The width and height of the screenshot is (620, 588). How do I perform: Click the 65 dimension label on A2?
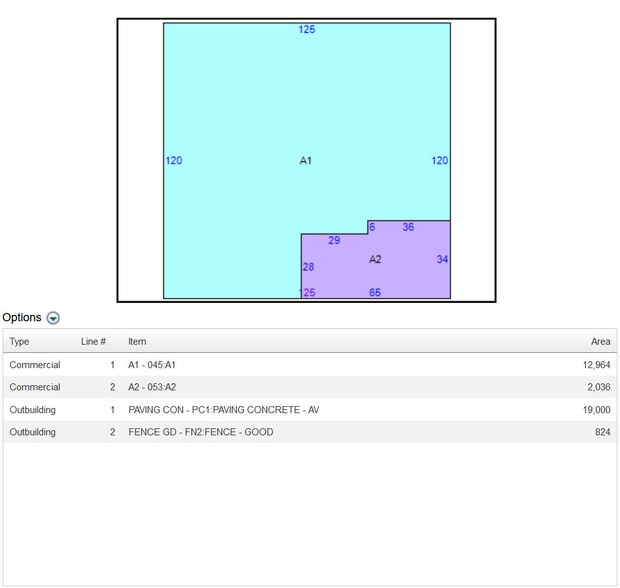click(x=375, y=293)
